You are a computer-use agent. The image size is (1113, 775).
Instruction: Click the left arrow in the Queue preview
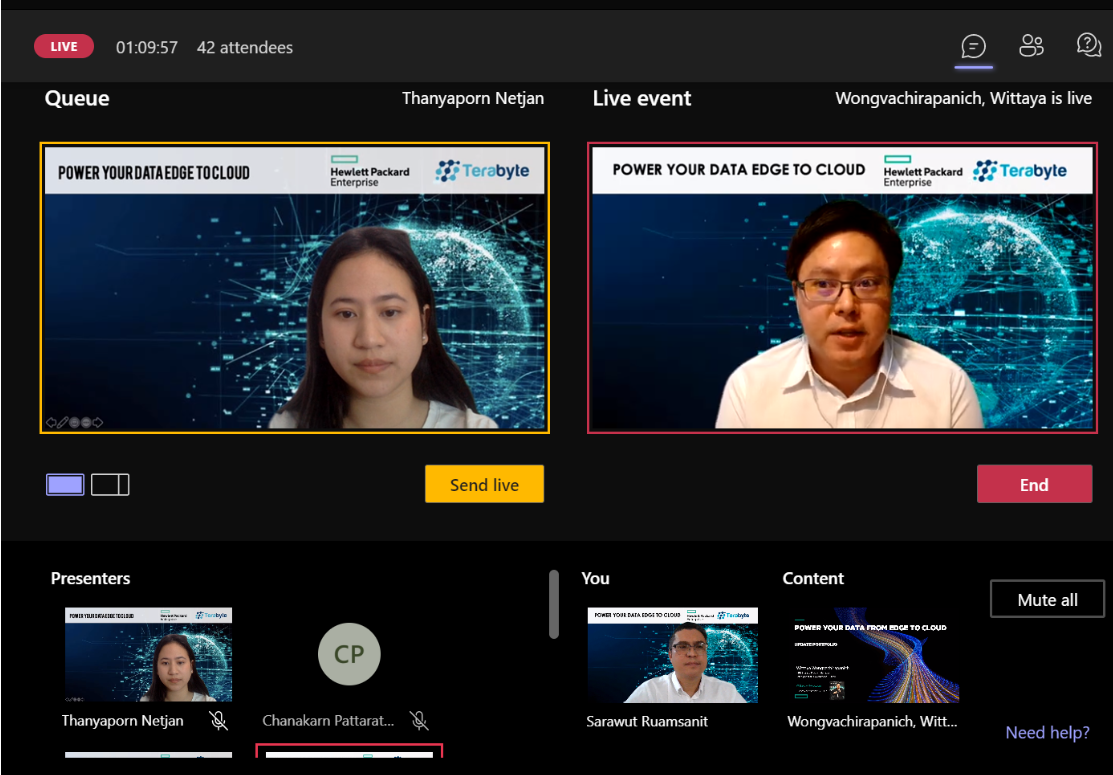click(x=51, y=422)
